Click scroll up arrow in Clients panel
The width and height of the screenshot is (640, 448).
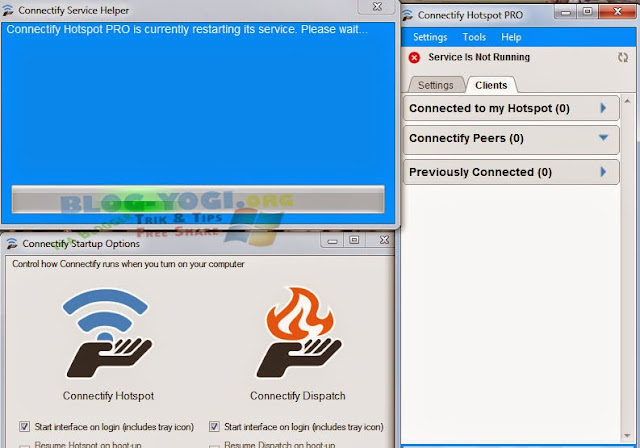(627, 100)
